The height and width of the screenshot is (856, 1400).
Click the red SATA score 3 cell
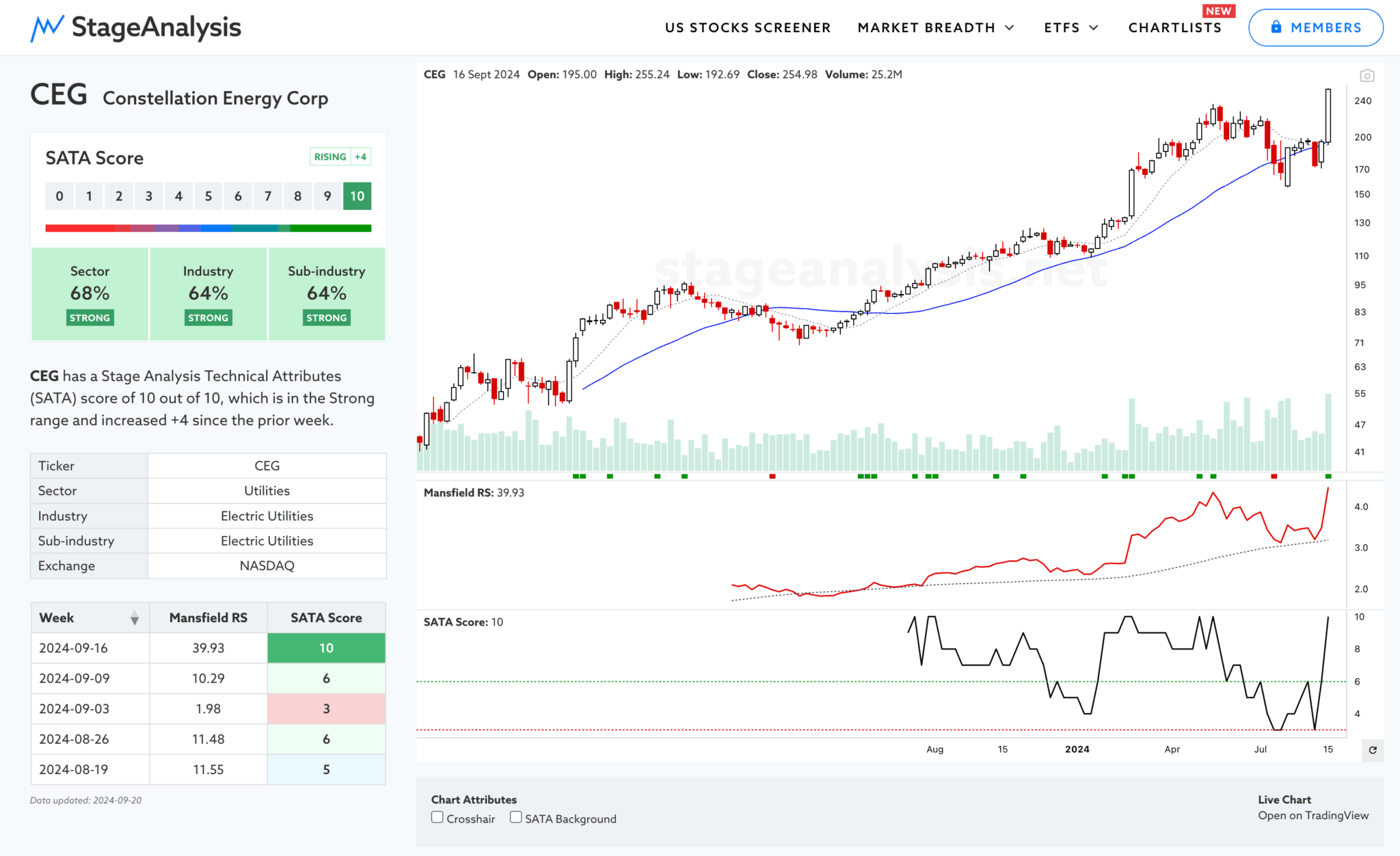pyautogui.click(x=326, y=709)
